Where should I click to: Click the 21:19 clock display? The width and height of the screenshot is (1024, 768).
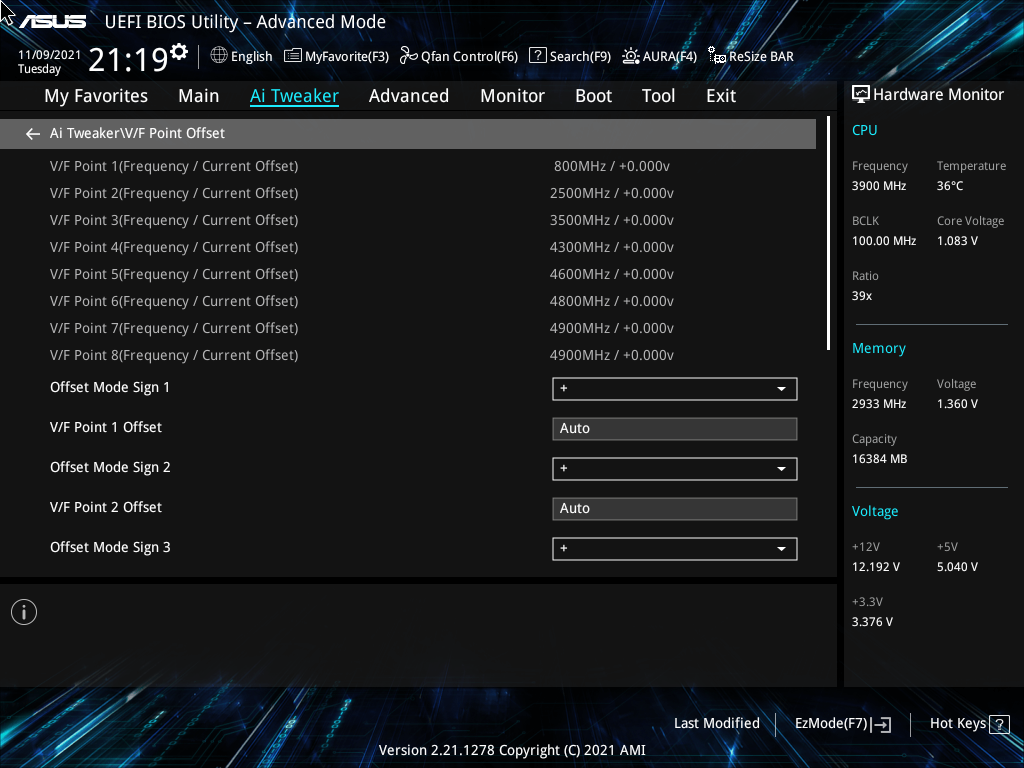click(128, 59)
